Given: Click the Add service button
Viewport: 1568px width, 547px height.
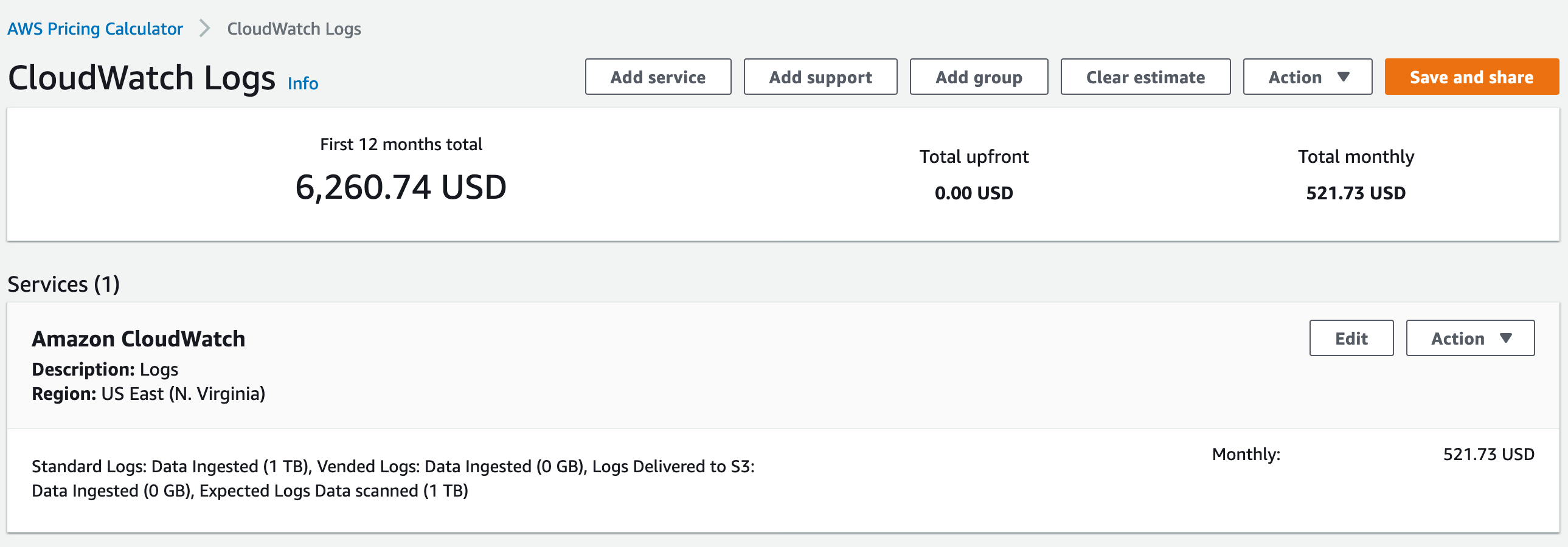Looking at the screenshot, I should [x=658, y=77].
